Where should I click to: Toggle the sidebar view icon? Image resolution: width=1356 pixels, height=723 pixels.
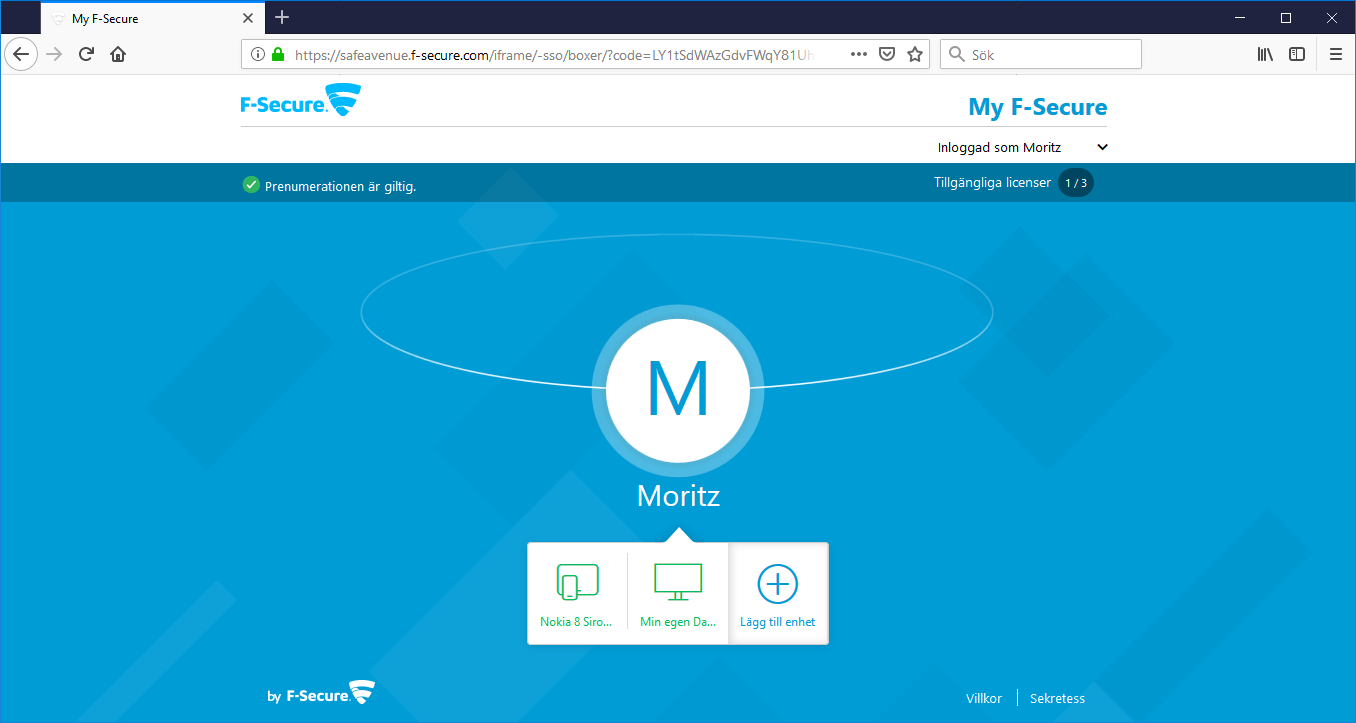(1297, 54)
